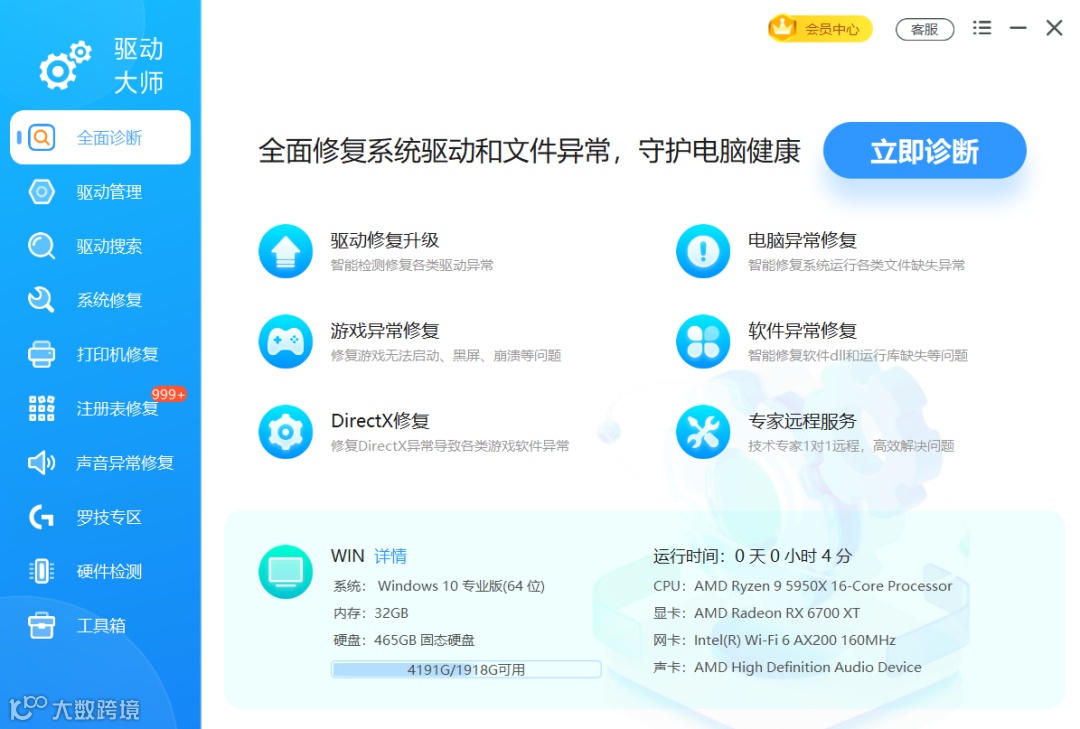
Task: Open 硬件检测 label in the sidebar
Action: coord(109,571)
